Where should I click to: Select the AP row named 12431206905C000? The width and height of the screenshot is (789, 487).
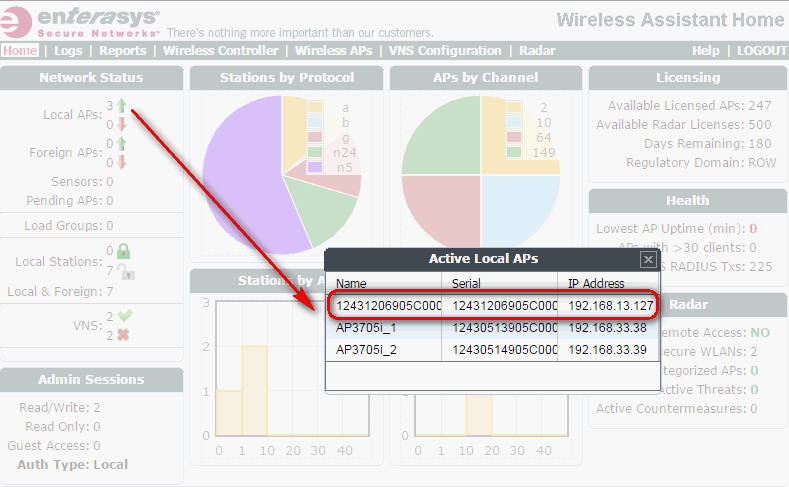pyautogui.click(x=493, y=305)
